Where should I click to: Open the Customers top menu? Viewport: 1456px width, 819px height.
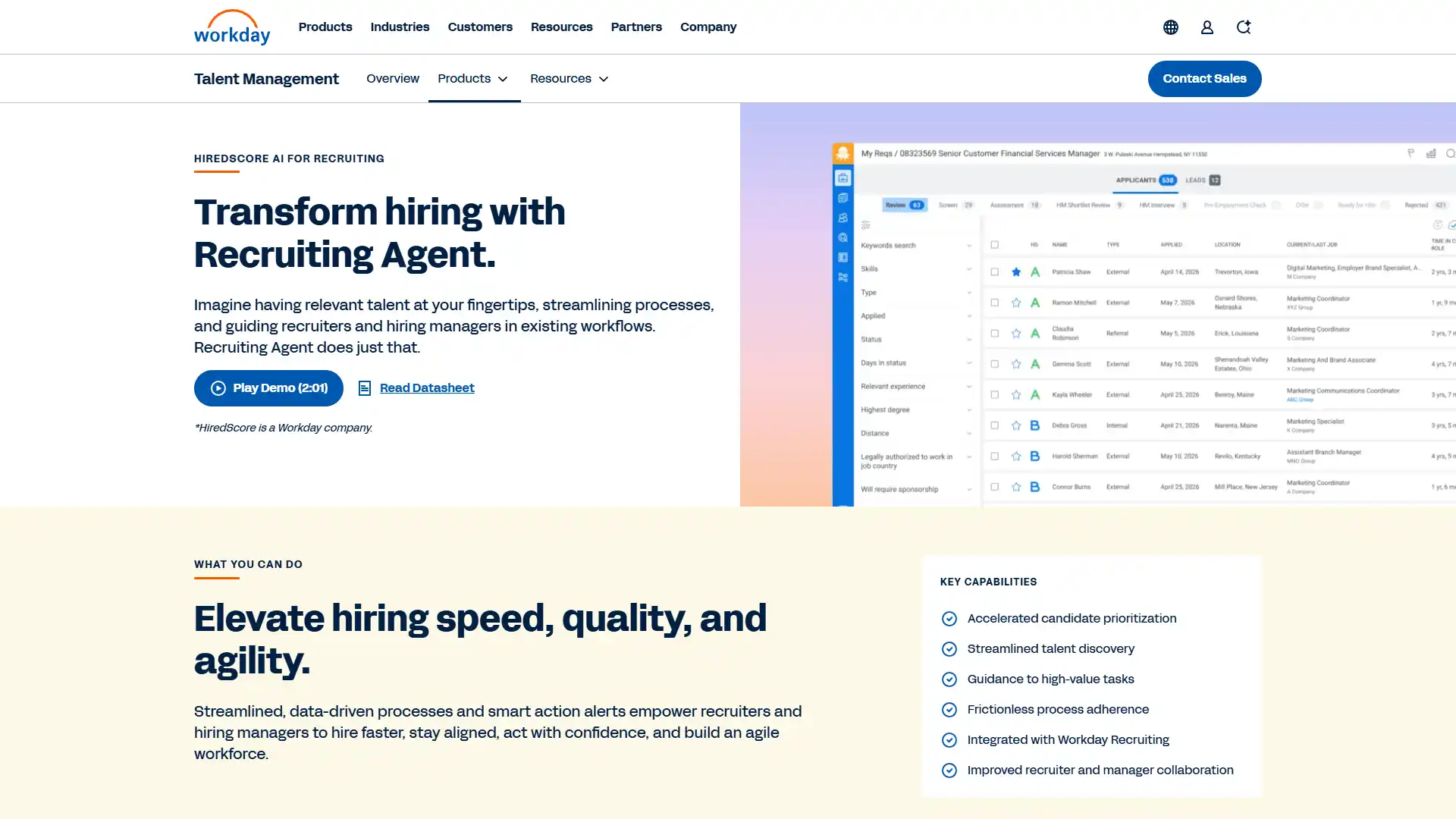pyautogui.click(x=480, y=27)
